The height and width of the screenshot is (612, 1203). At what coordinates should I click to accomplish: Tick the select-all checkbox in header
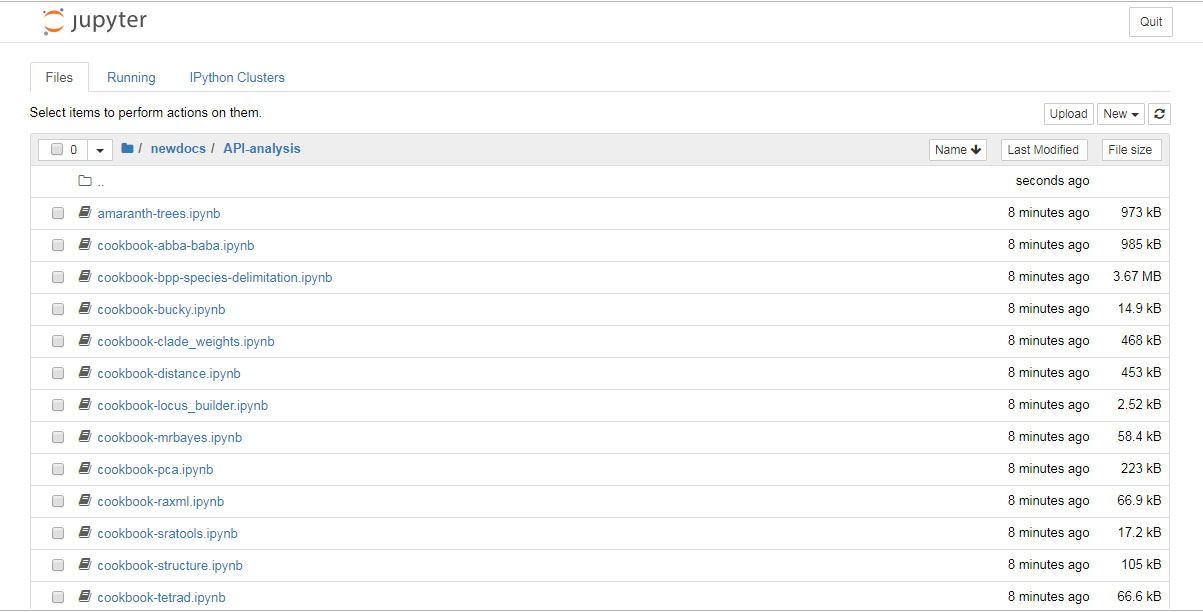point(57,150)
